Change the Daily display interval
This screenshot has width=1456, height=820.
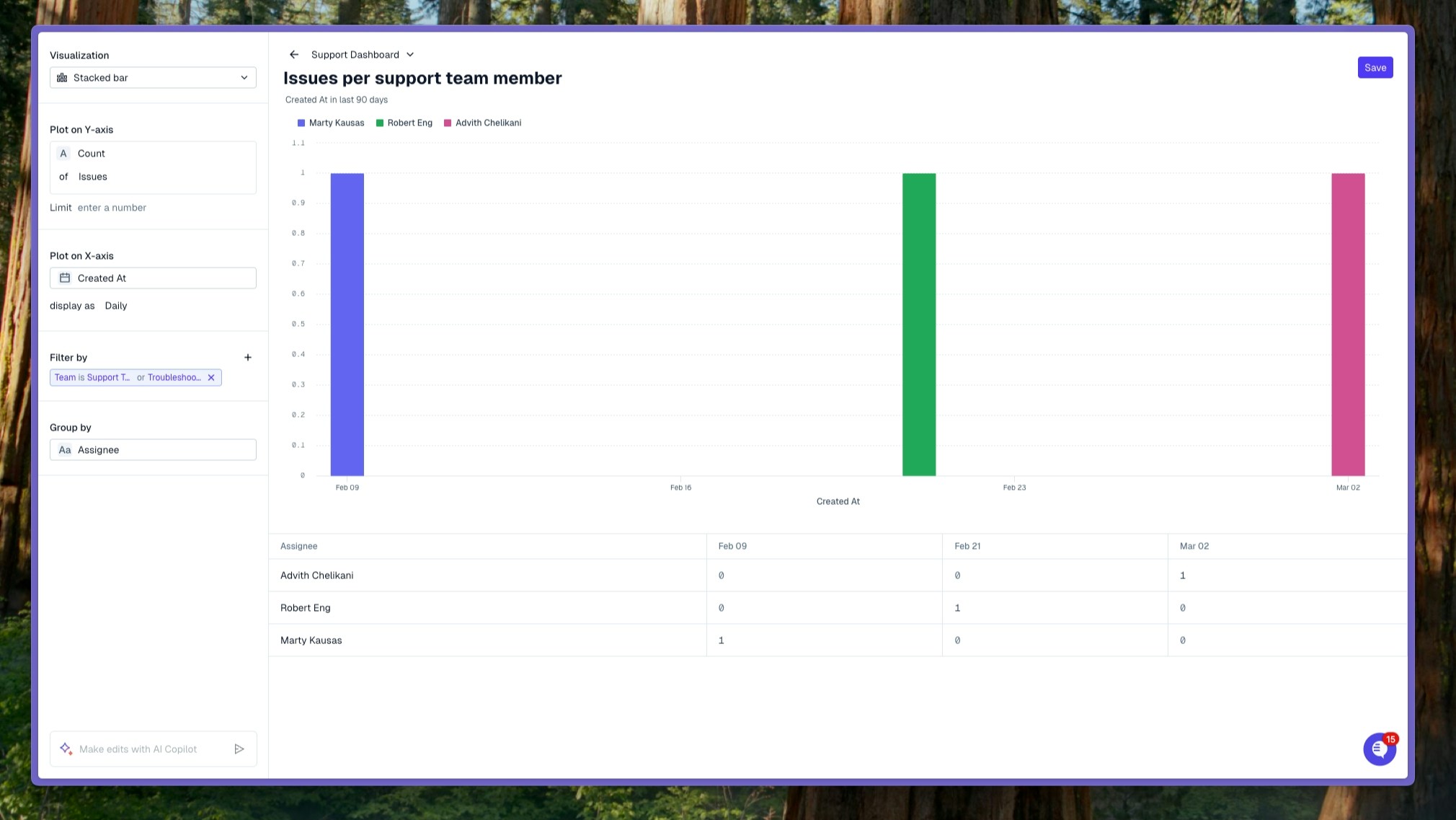tap(115, 306)
